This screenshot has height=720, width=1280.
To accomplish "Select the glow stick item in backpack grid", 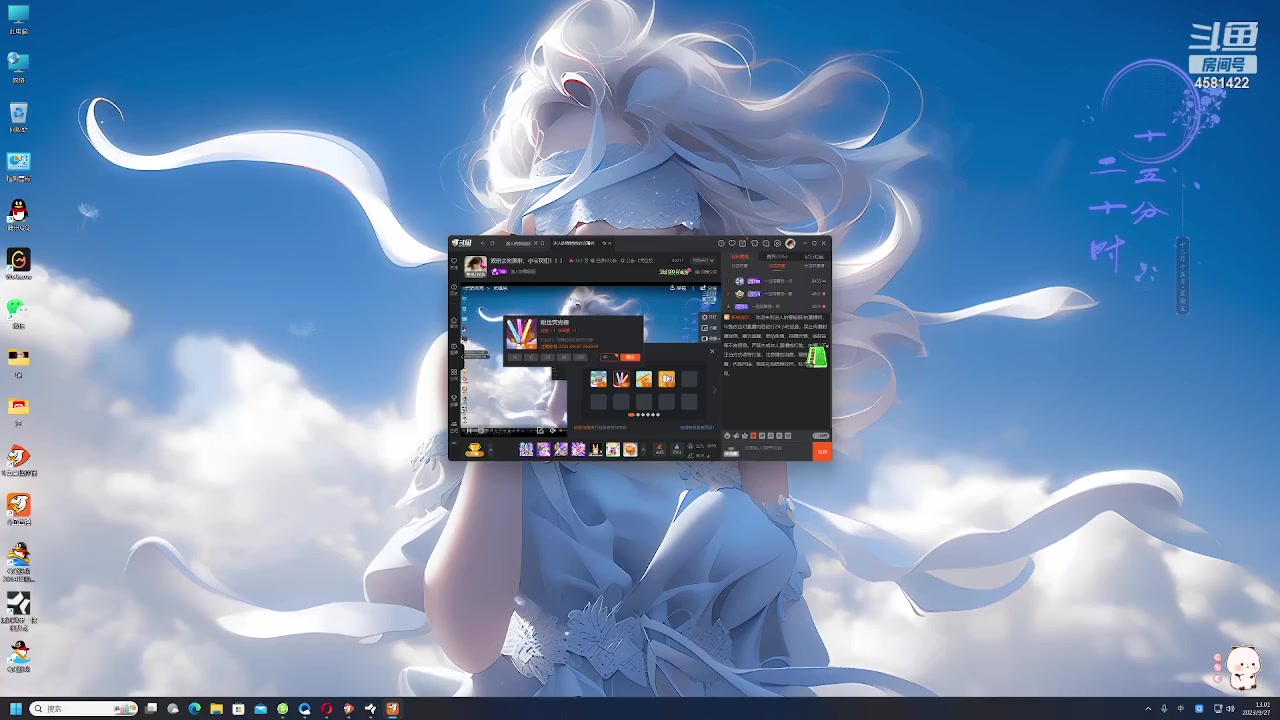I will pyautogui.click(x=621, y=379).
